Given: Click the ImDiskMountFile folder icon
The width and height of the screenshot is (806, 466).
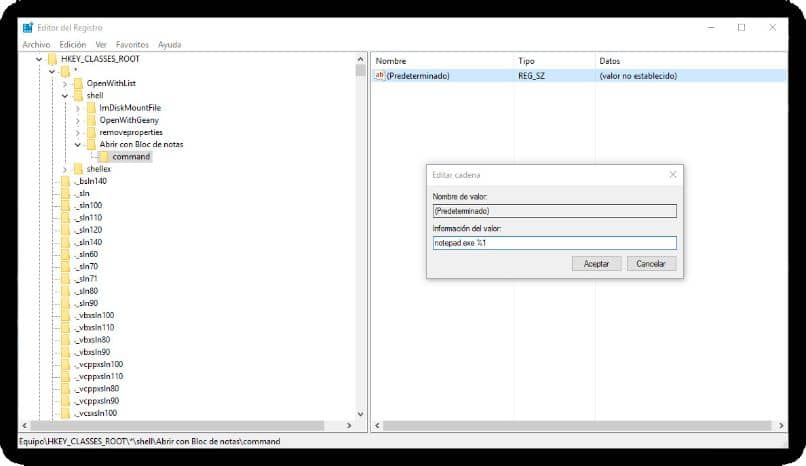Looking at the screenshot, I should pyautogui.click(x=91, y=108).
